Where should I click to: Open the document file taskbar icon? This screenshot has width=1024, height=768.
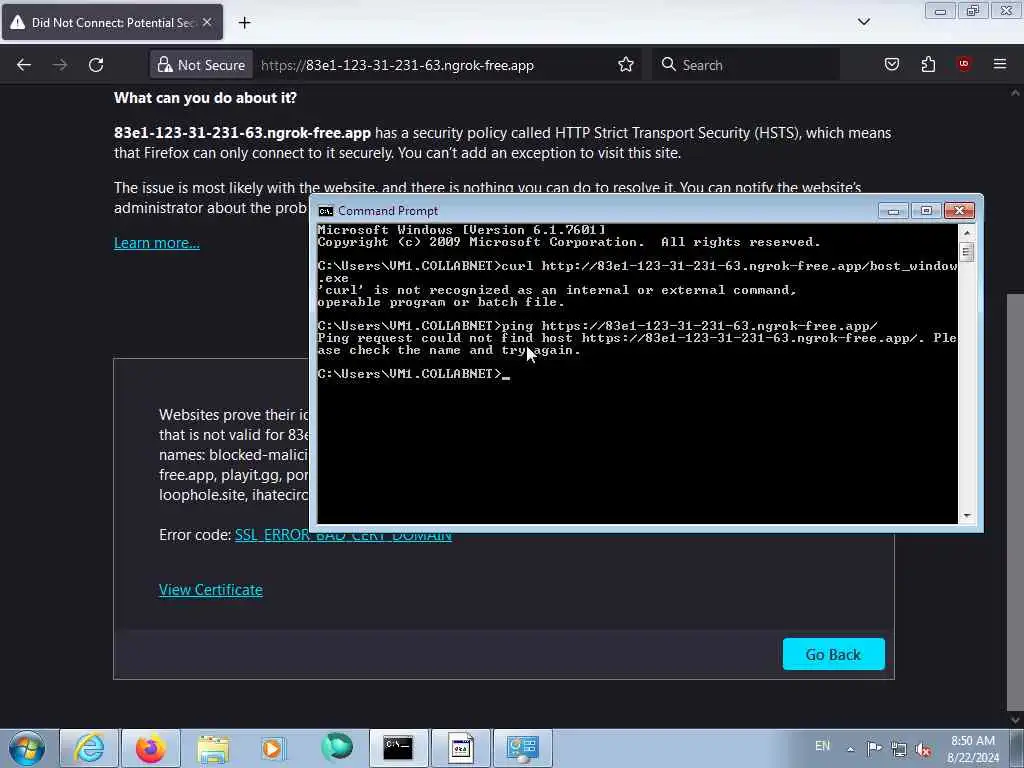[460, 748]
